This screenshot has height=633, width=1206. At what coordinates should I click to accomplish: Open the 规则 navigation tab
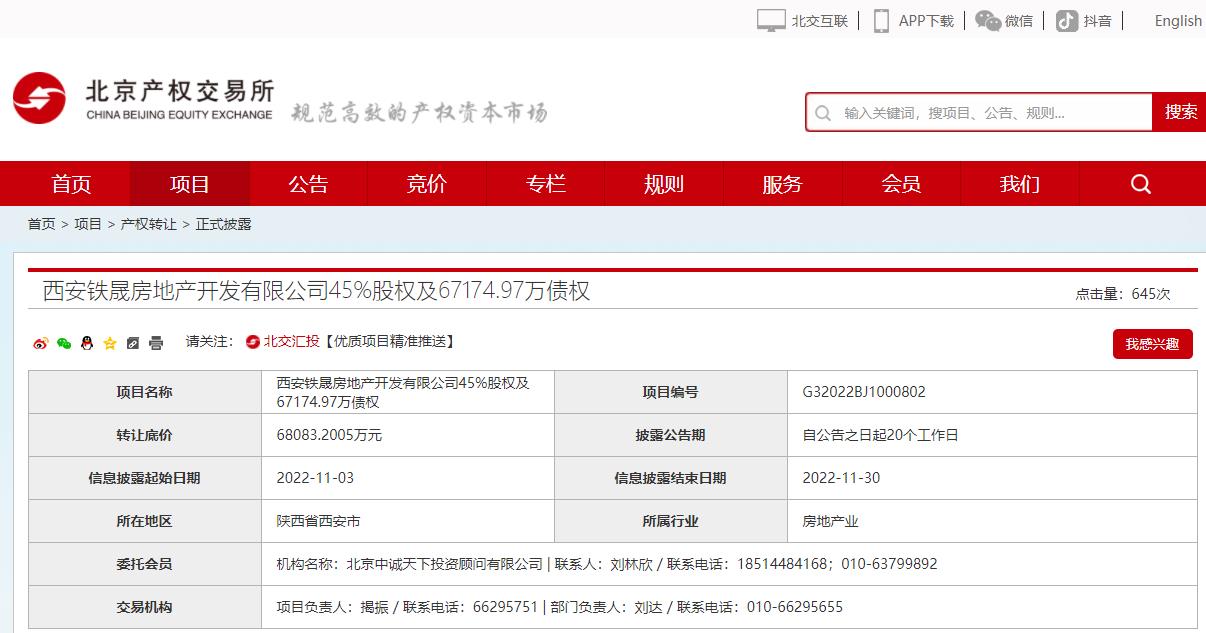664,184
